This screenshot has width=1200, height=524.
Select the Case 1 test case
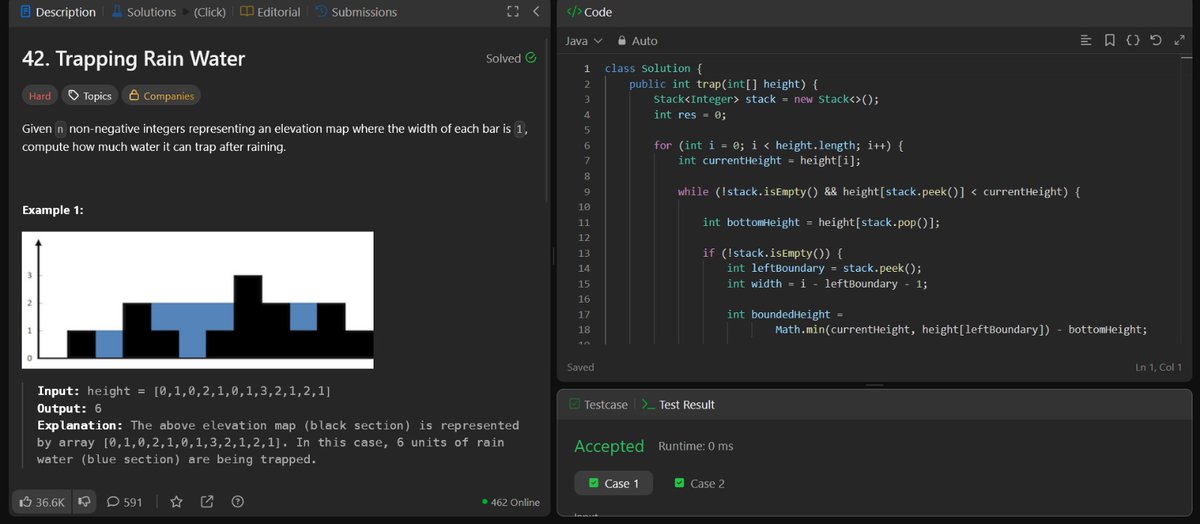click(x=614, y=483)
